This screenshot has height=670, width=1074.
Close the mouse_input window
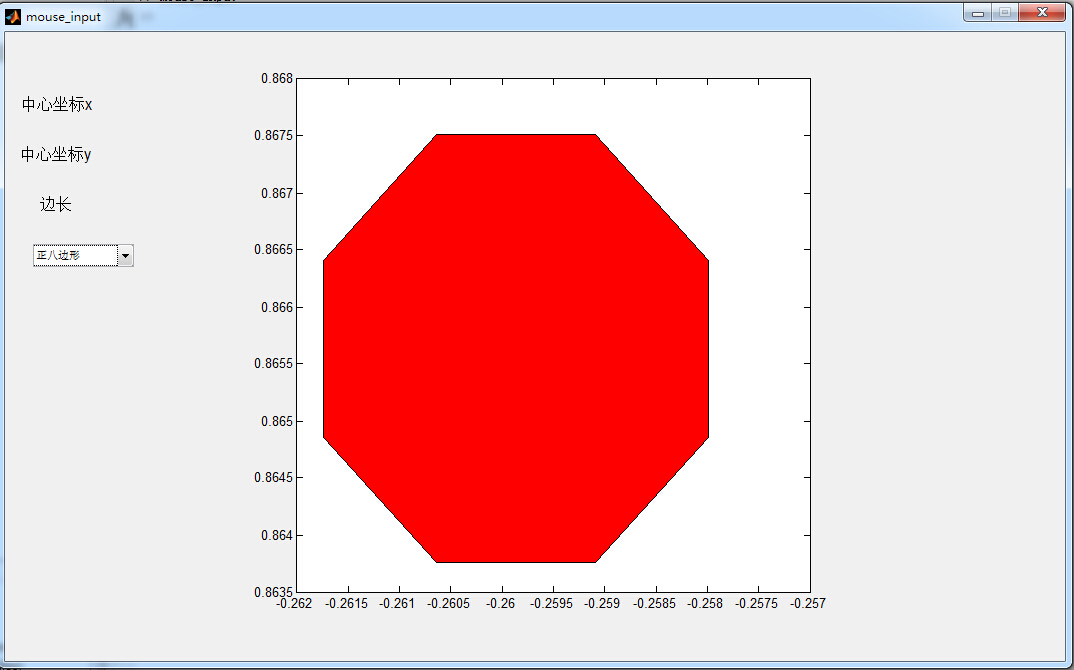pyautogui.click(x=1042, y=12)
